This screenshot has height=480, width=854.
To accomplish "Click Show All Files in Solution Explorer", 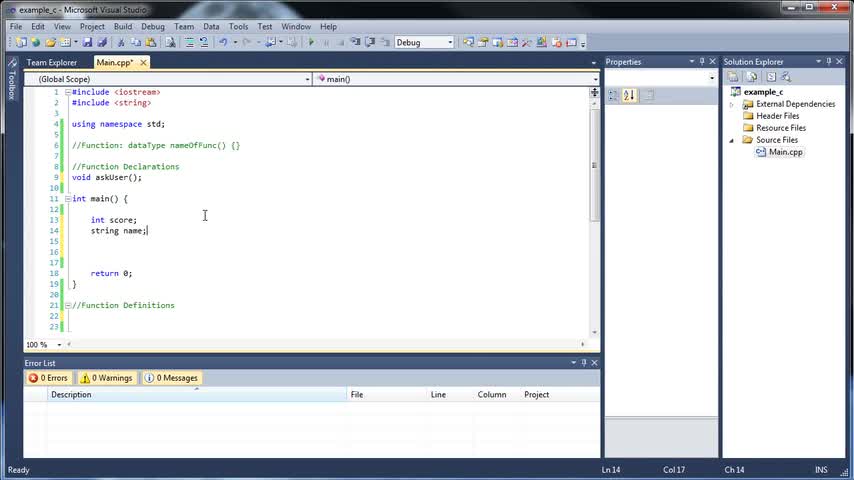I will coord(752,77).
